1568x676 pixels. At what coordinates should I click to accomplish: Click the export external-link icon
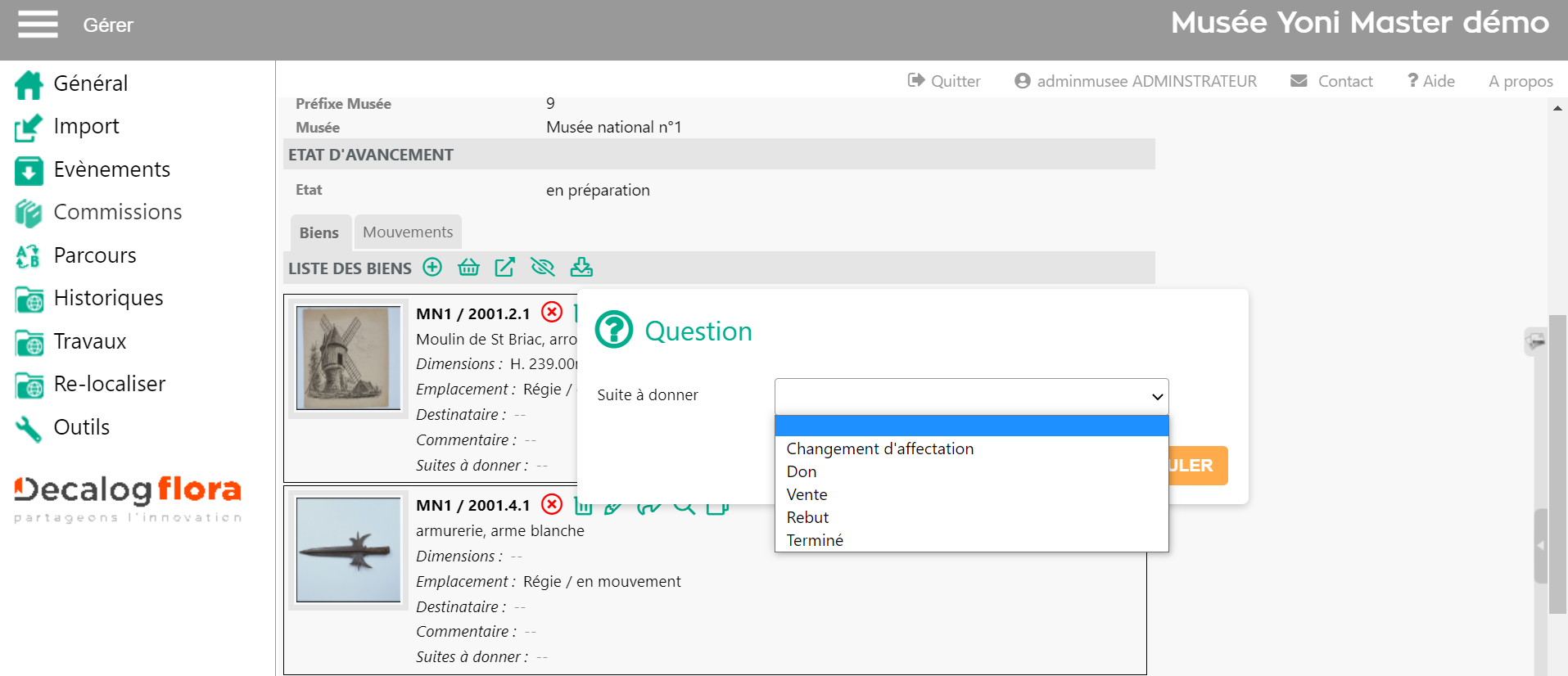(505, 268)
